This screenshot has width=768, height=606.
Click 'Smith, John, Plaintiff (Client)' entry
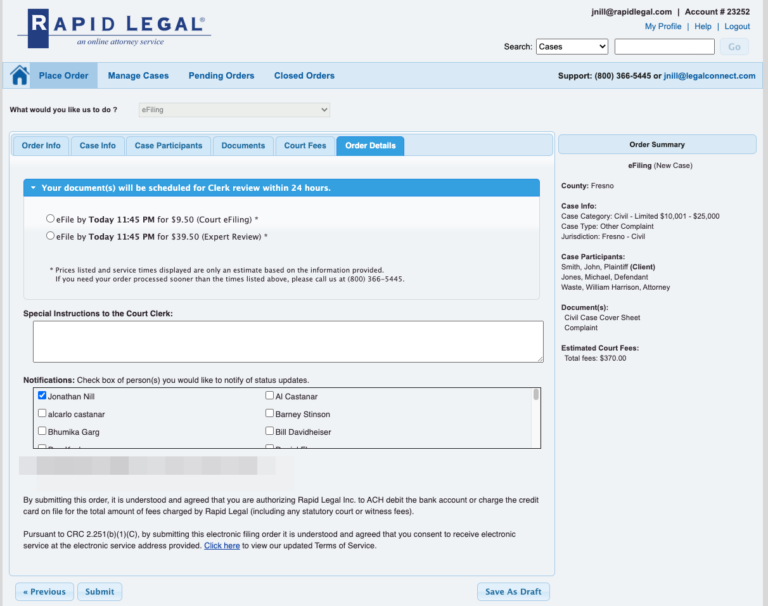[608, 267]
